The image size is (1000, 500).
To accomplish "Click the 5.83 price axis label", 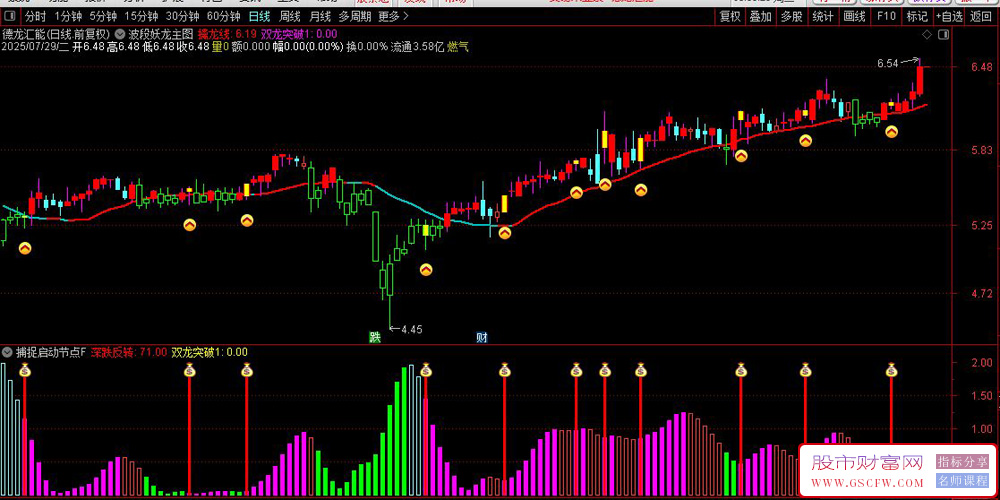I will tap(980, 150).
